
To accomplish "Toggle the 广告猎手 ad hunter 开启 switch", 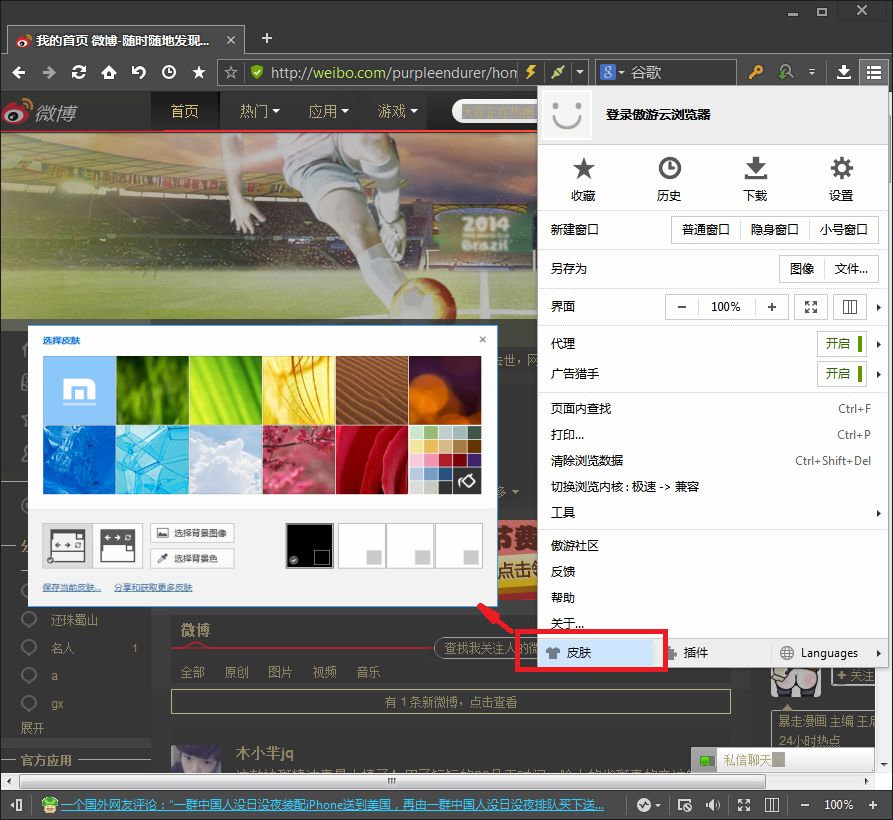I will pos(842,374).
